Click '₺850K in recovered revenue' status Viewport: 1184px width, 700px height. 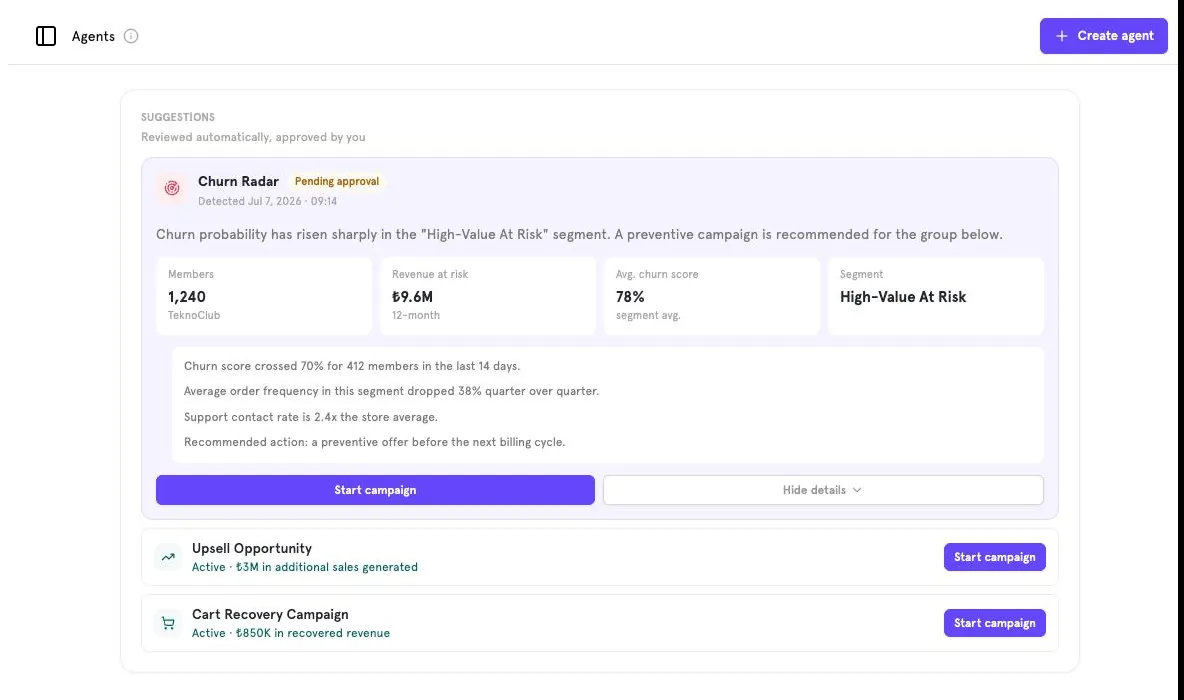pyautogui.click(x=313, y=633)
